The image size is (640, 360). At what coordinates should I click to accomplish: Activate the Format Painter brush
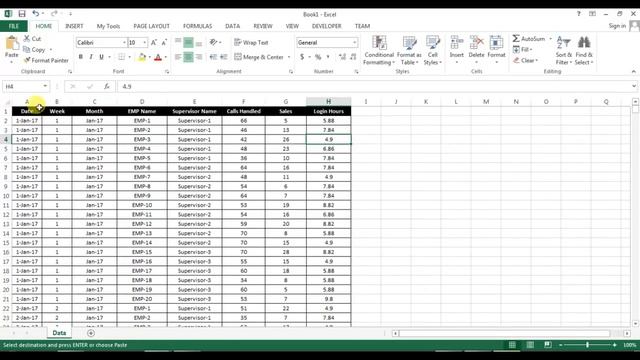pos(27,60)
